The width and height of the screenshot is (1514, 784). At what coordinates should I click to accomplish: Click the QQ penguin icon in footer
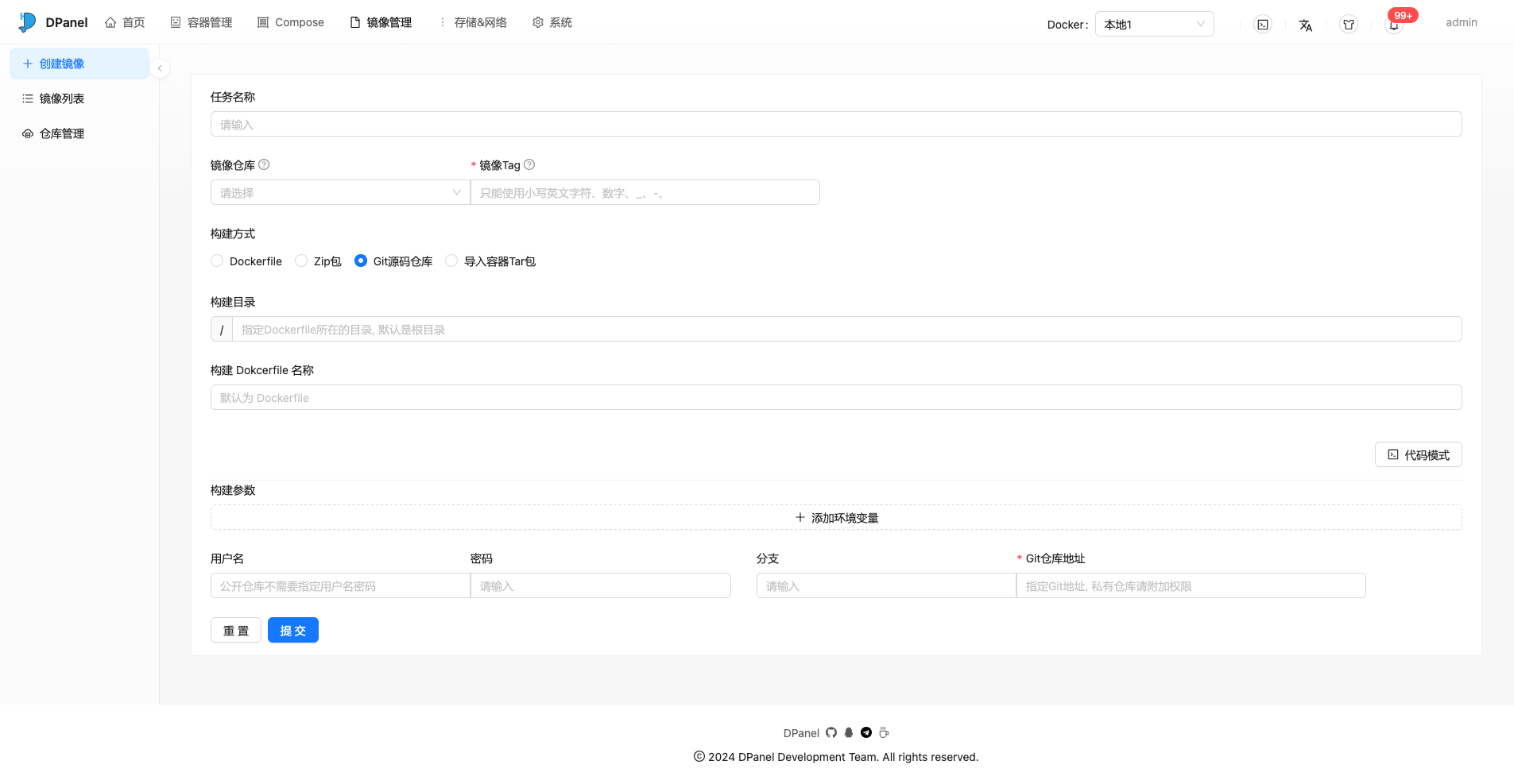[x=849, y=732]
